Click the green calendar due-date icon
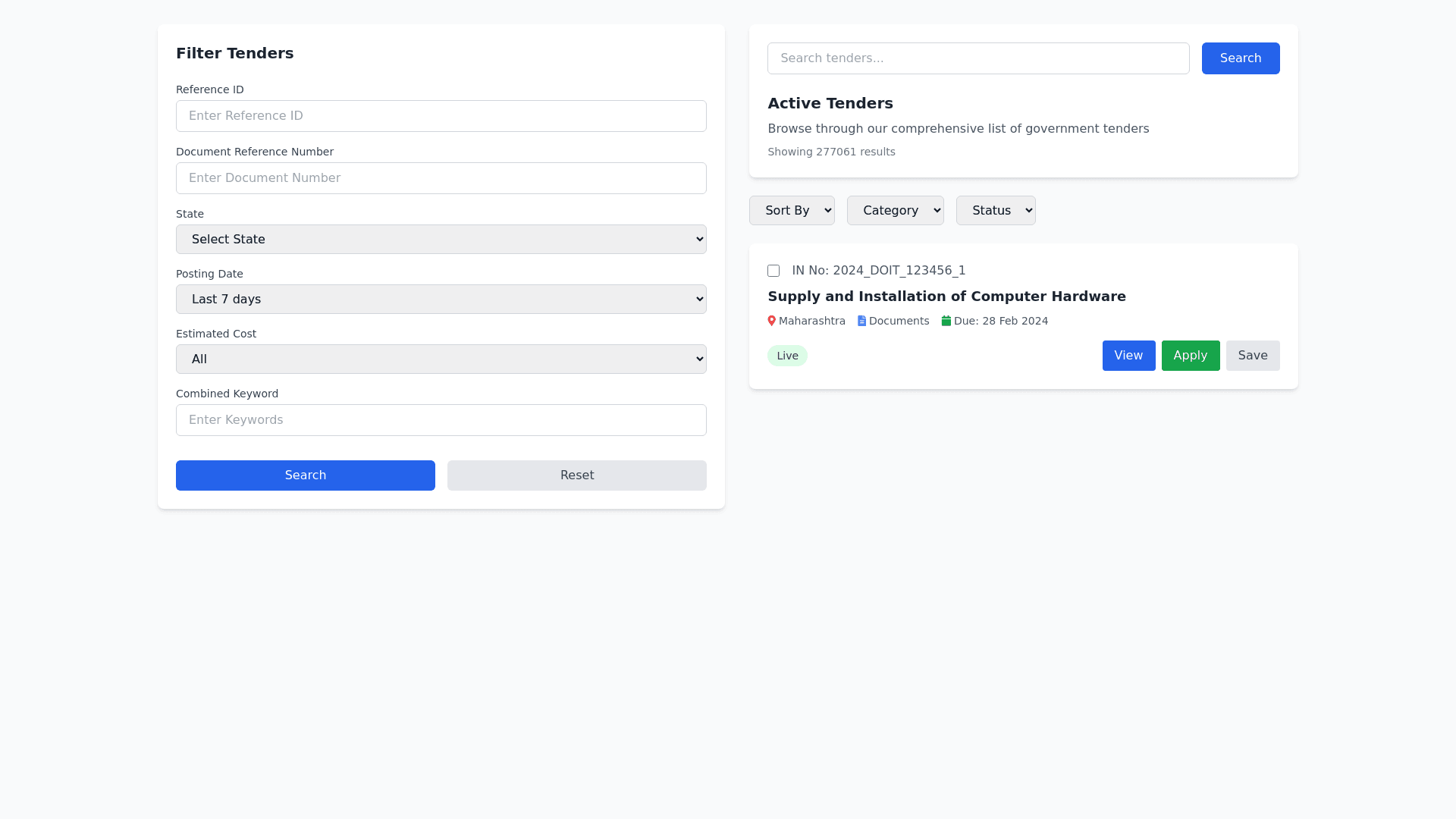 tap(946, 321)
